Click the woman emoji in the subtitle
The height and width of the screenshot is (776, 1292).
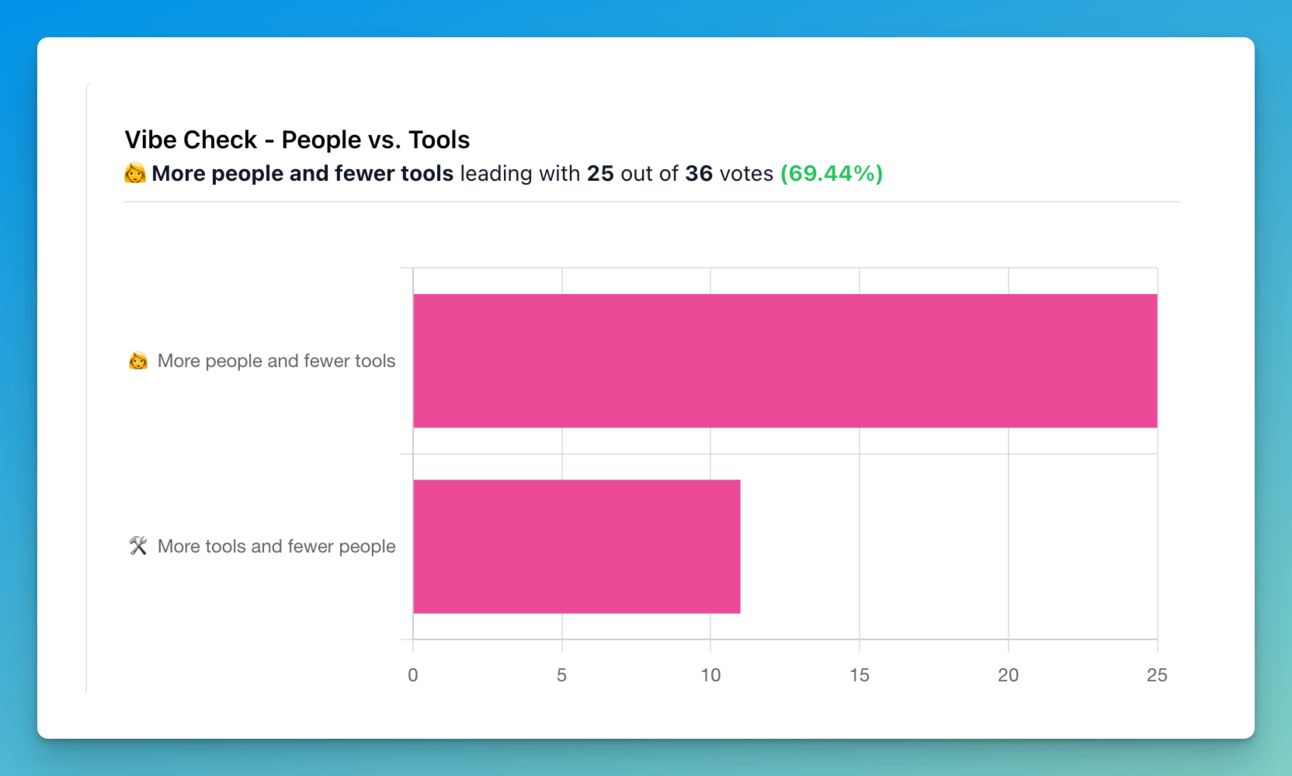(x=135, y=174)
